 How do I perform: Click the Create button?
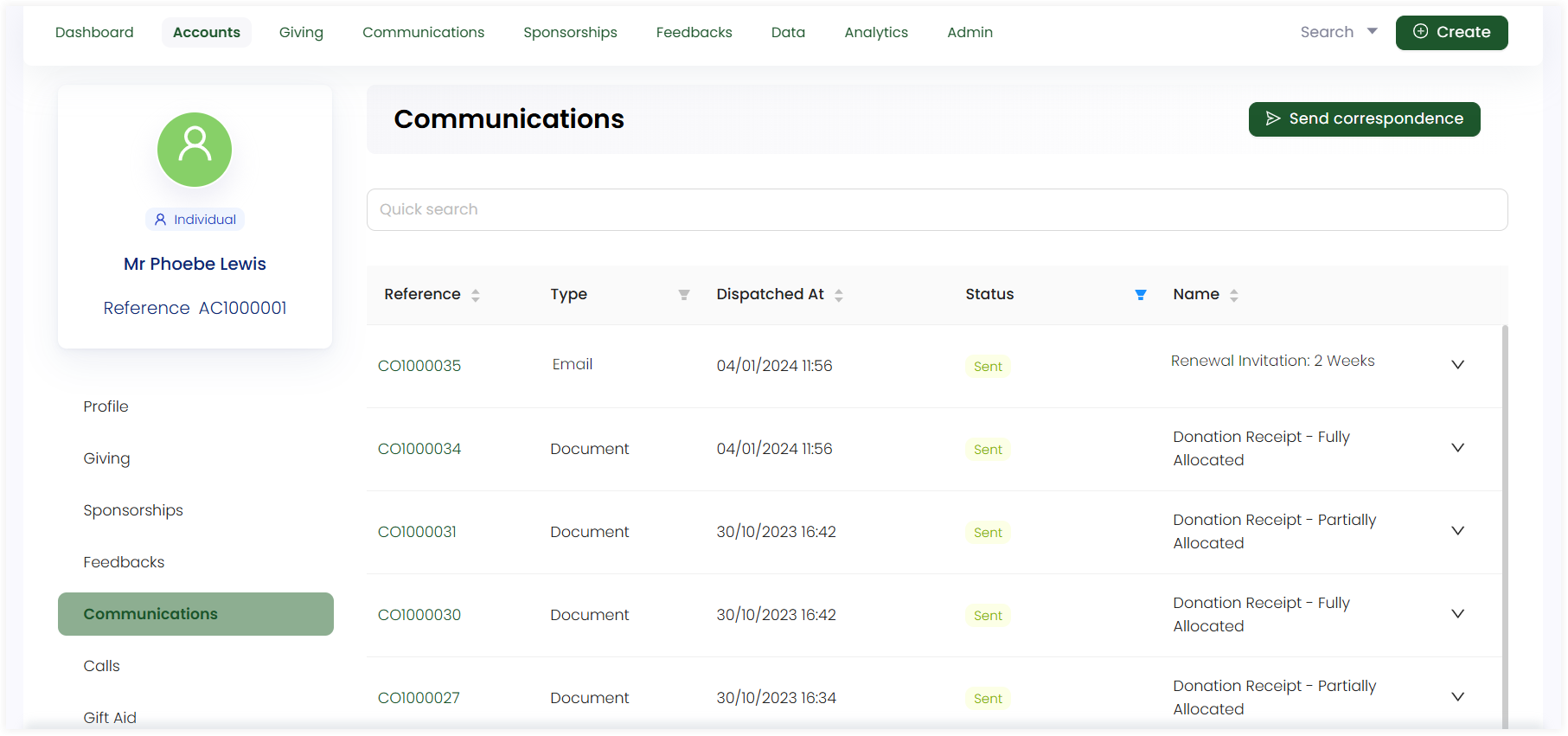[x=1451, y=33]
